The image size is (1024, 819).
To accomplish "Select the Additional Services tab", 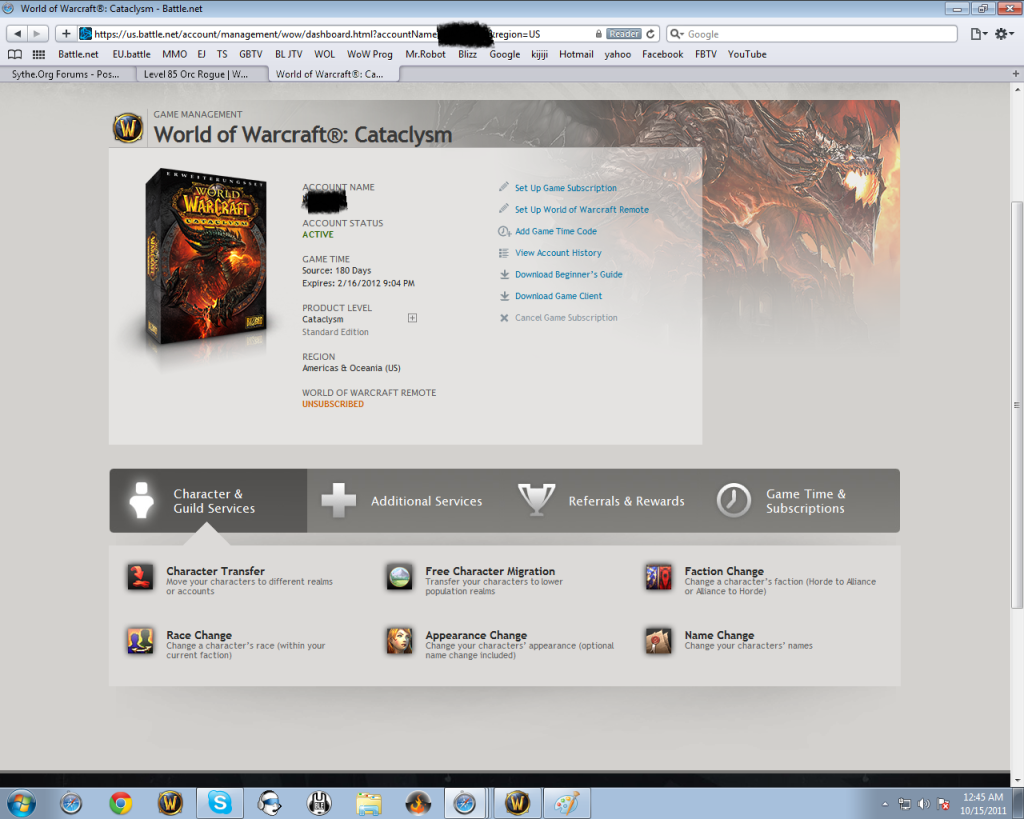I will click(406, 501).
